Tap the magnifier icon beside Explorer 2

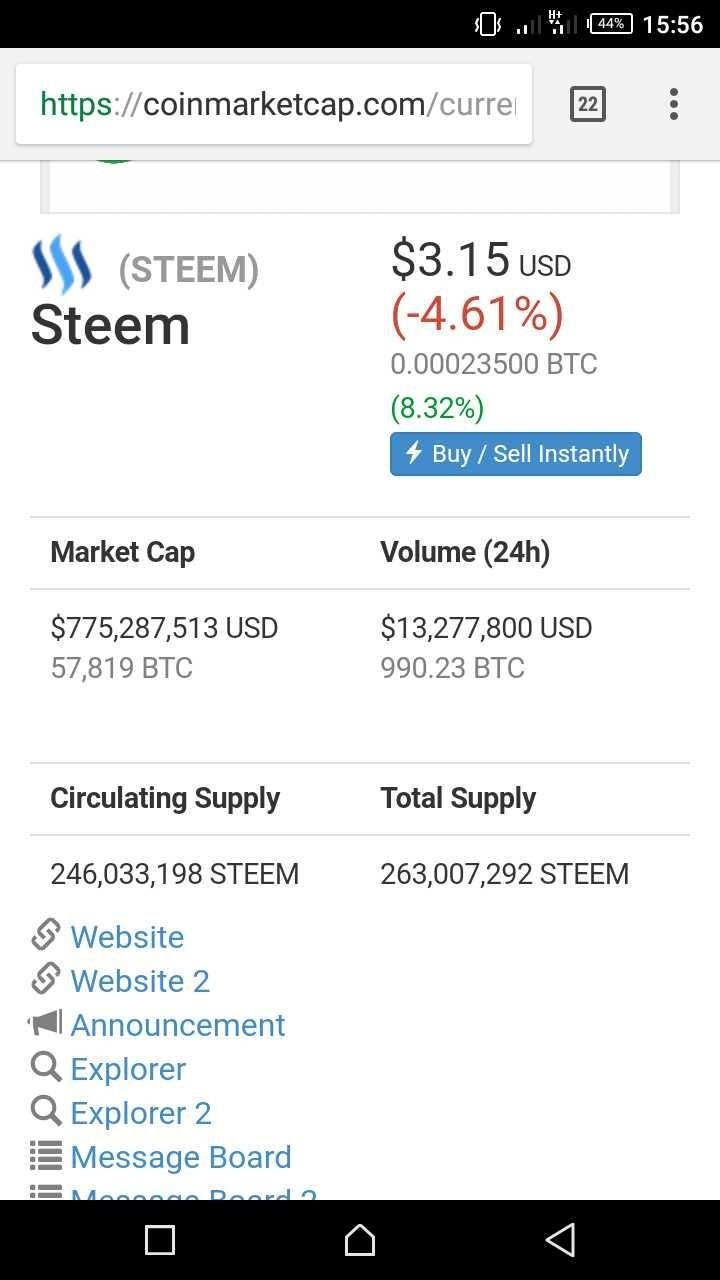(x=46, y=1111)
